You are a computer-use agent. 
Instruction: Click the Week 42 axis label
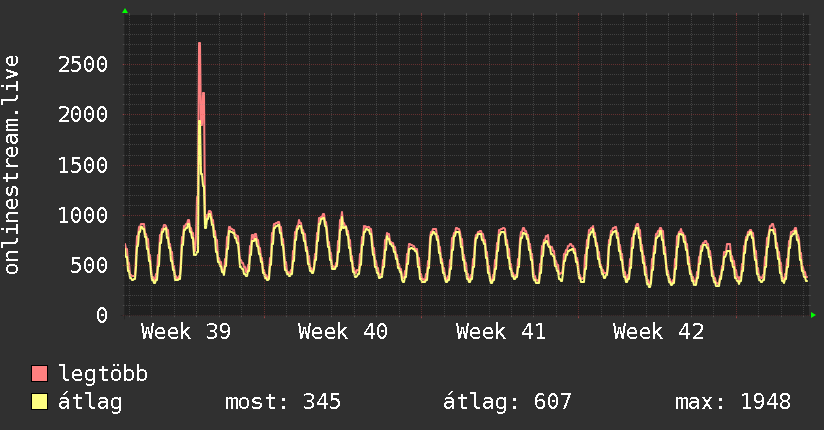[x=658, y=332]
